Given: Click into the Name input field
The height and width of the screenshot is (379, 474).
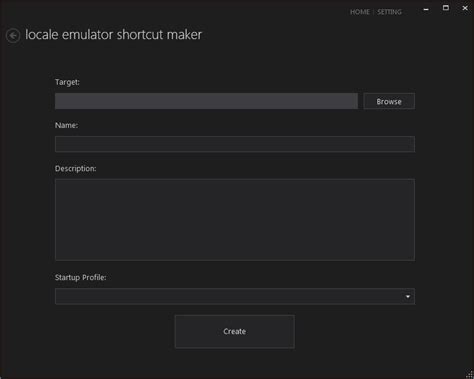Looking at the screenshot, I should pyautogui.click(x=235, y=144).
